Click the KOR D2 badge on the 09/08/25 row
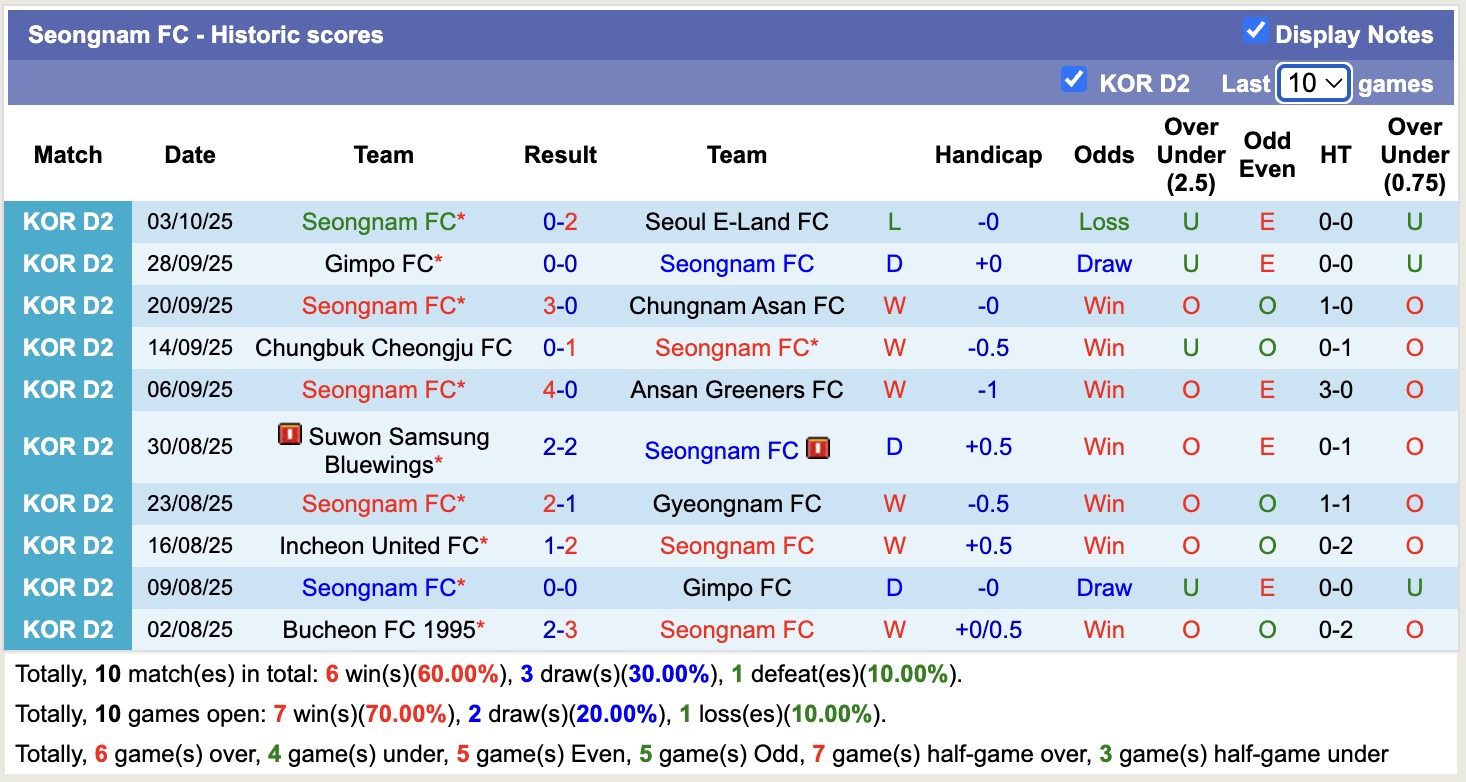 [x=67, y=587]
